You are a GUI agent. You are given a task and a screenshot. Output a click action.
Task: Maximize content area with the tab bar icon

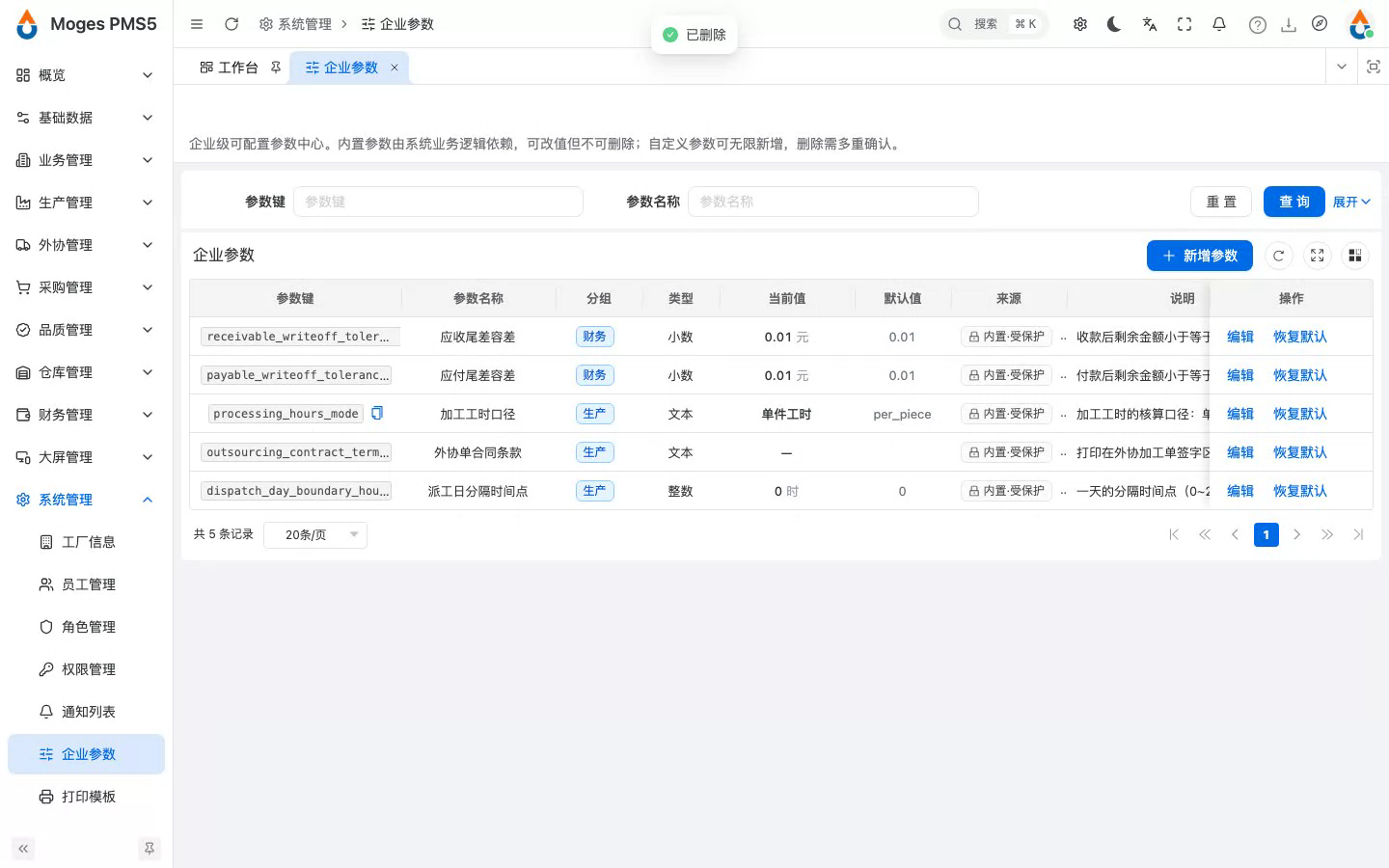pyautogui.click(x=1374, y=67)
